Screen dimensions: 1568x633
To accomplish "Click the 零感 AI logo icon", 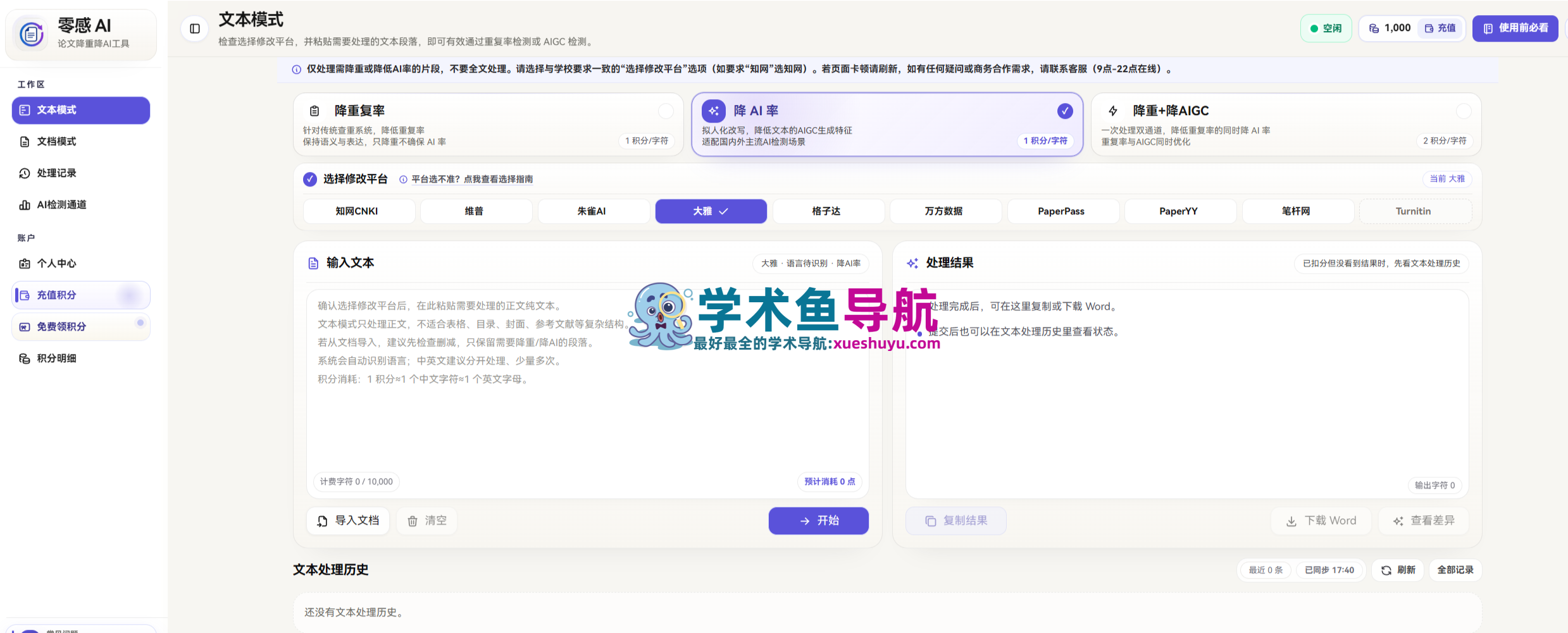I will pyautogui.click(x=32, y=34).
